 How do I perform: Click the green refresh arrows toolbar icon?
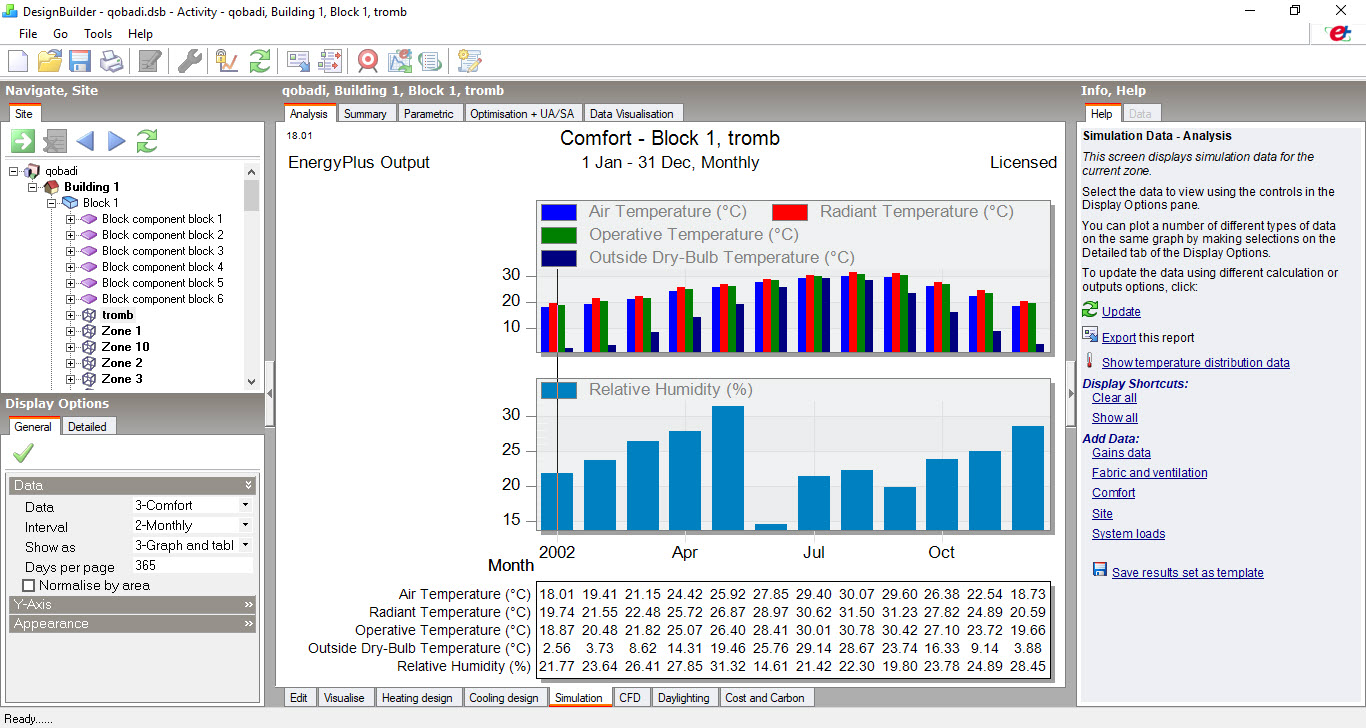click(260, 61)
